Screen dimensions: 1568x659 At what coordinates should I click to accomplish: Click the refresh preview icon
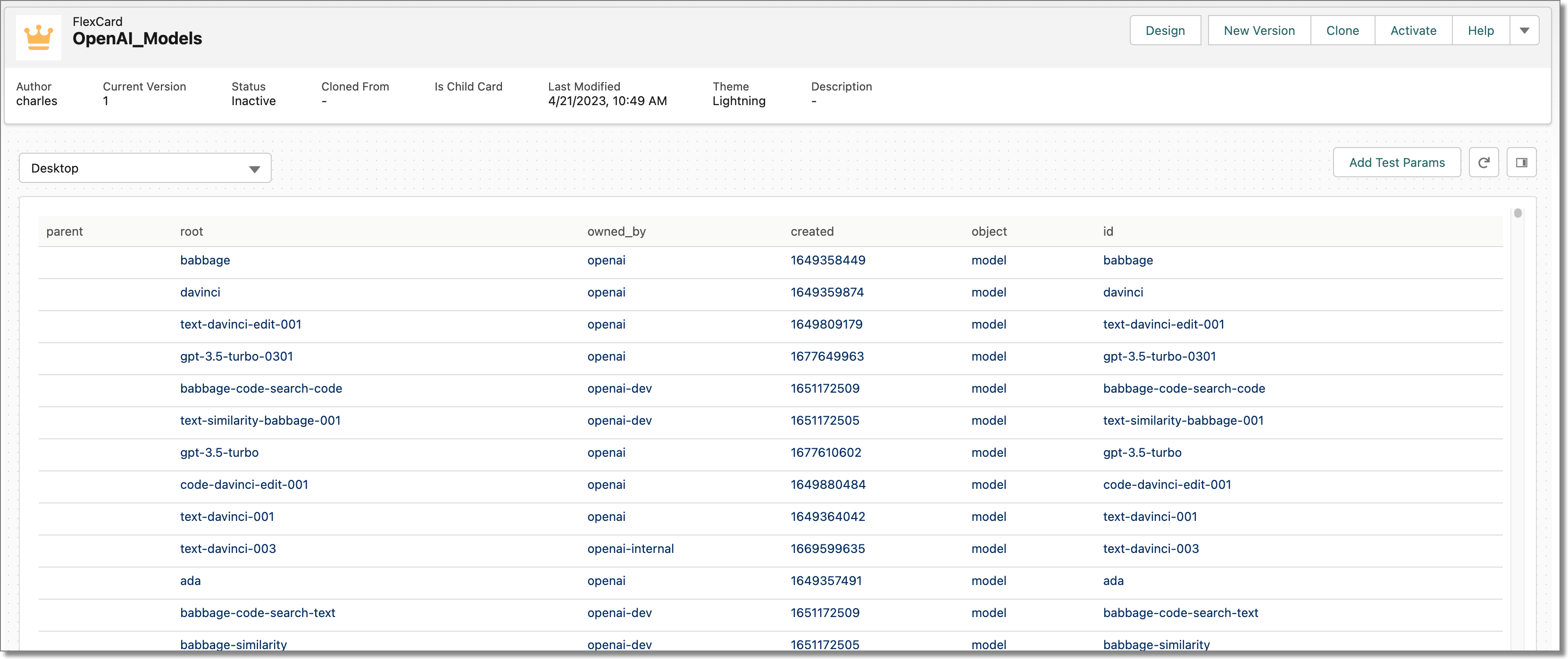click(1484, 163)
